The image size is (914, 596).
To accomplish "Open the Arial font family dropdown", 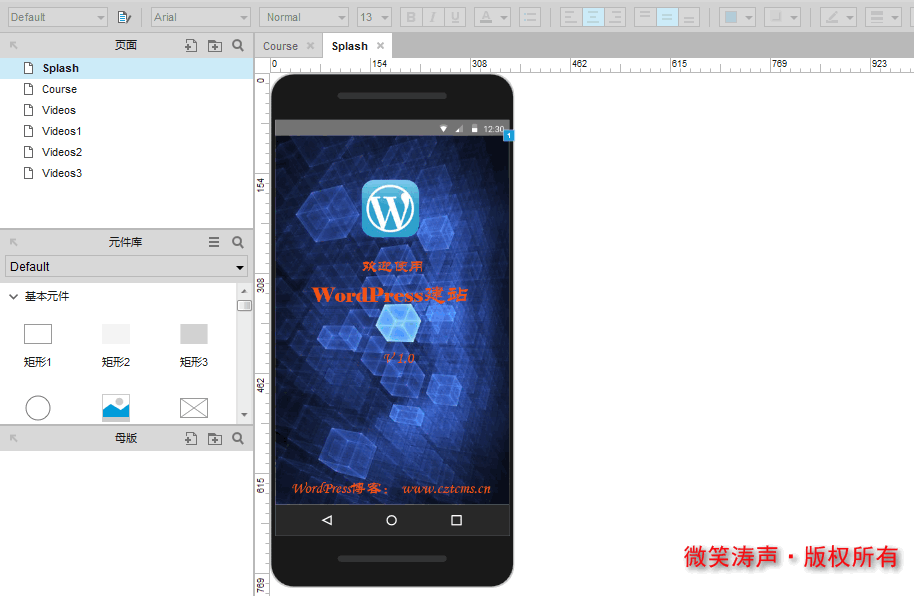I will pos(201,17).
